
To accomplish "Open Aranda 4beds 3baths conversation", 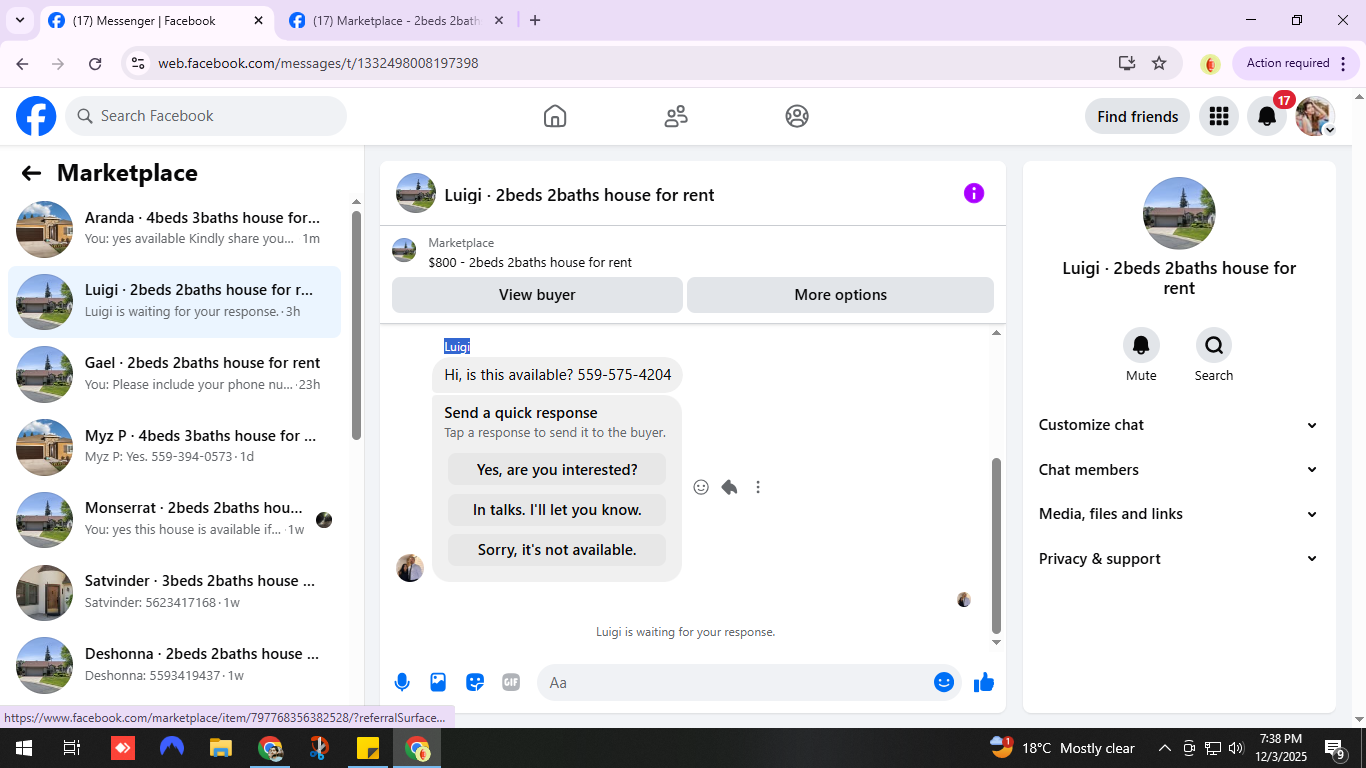I will coord(174,229).
